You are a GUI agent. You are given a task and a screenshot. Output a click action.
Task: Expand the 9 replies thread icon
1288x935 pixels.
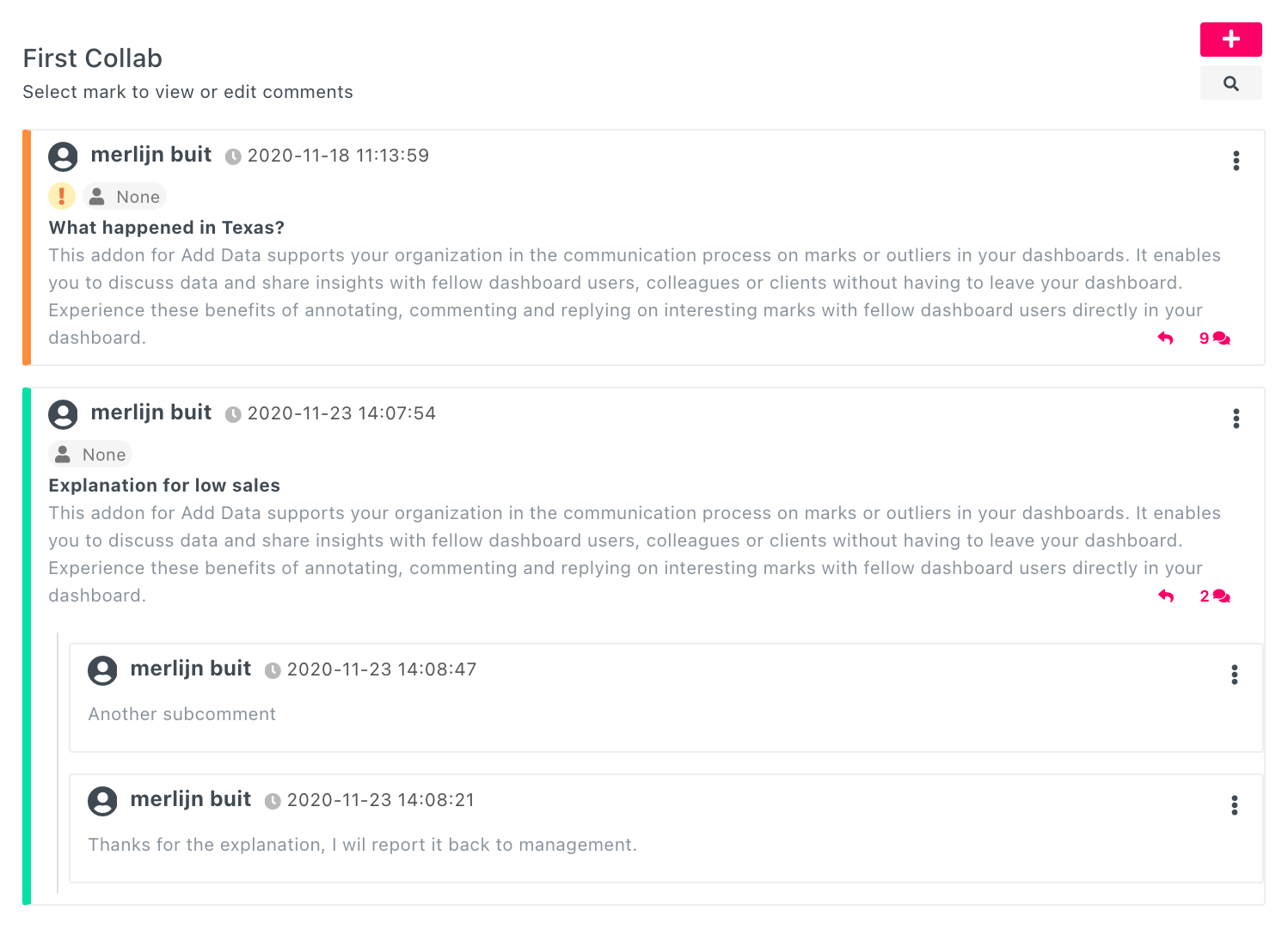pos(1214,339)
